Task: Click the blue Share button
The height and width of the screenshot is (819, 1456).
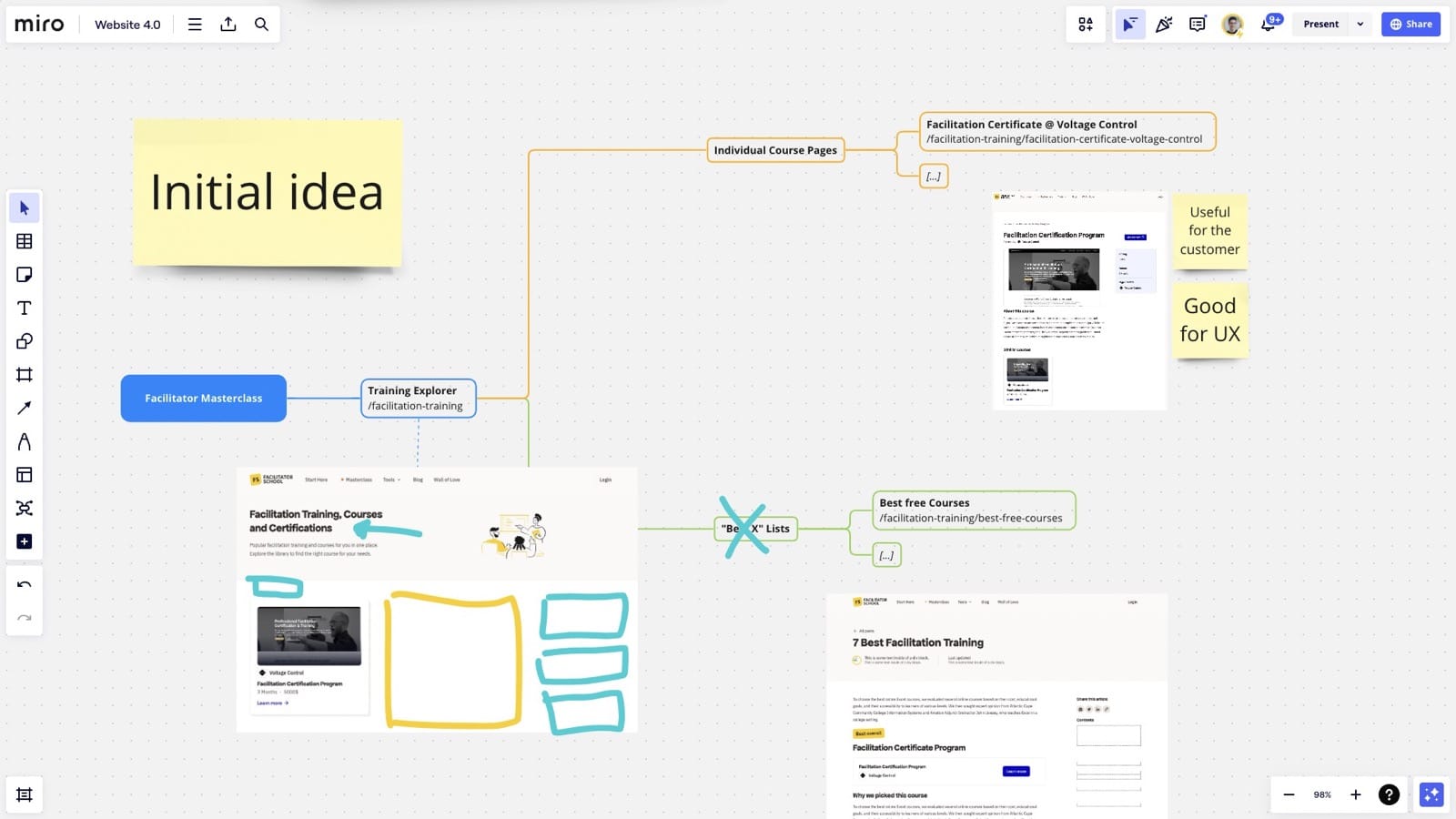Action: click(x=1411, y=24)
